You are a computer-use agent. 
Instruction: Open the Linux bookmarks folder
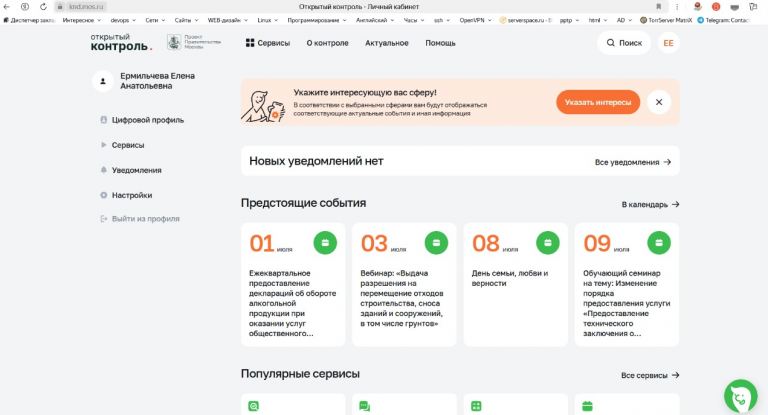point(267,21)
